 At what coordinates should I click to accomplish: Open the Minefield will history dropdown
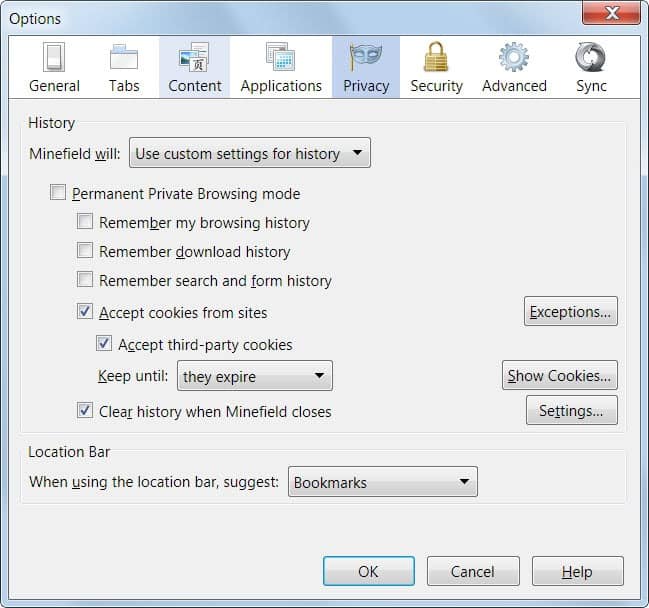point(250,153)
